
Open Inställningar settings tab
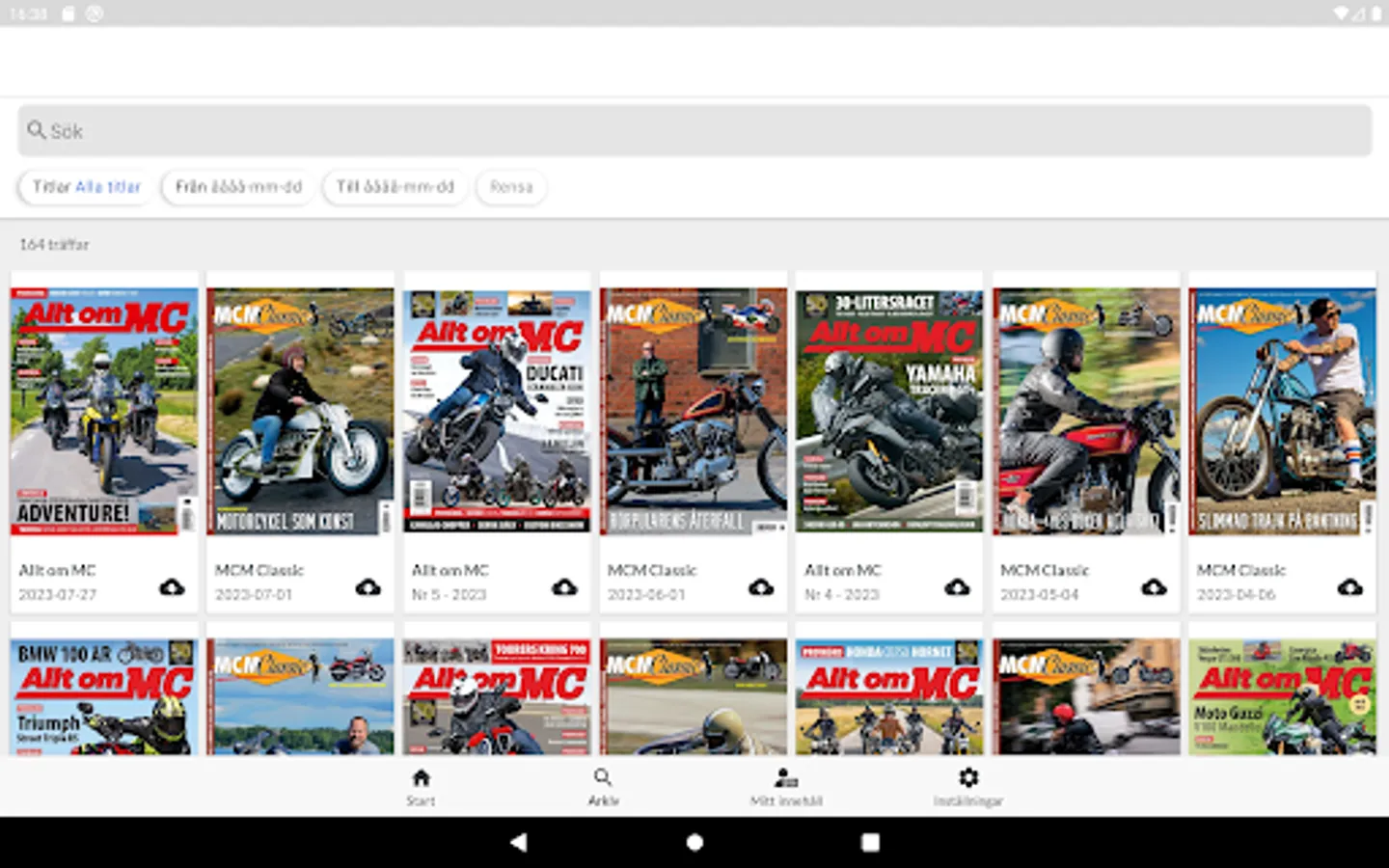pyautogui.click(x=967, y=786)
